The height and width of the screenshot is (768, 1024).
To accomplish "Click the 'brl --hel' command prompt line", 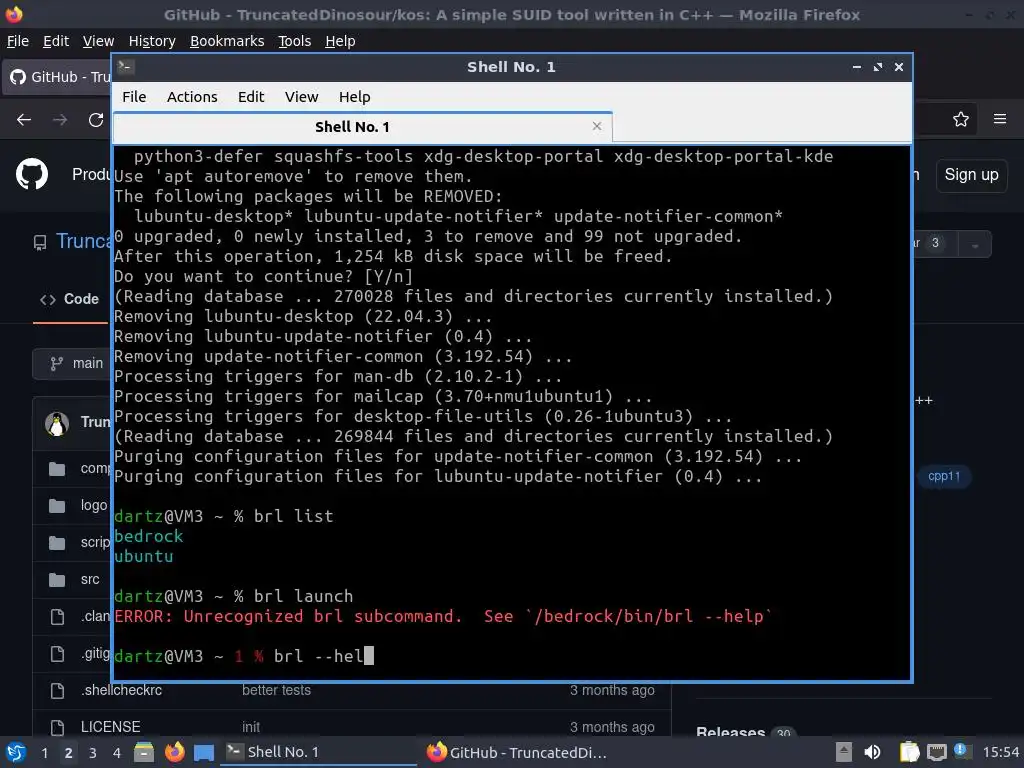I will (244, 656).
